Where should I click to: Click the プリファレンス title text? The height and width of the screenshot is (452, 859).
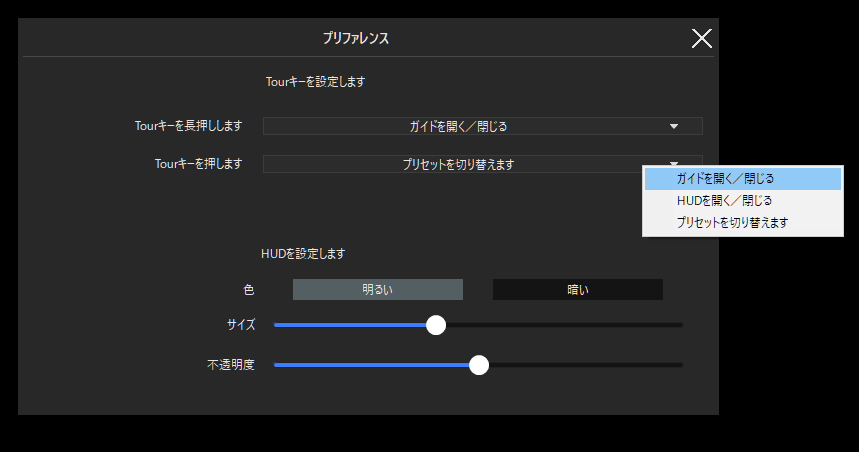(356, 38)
